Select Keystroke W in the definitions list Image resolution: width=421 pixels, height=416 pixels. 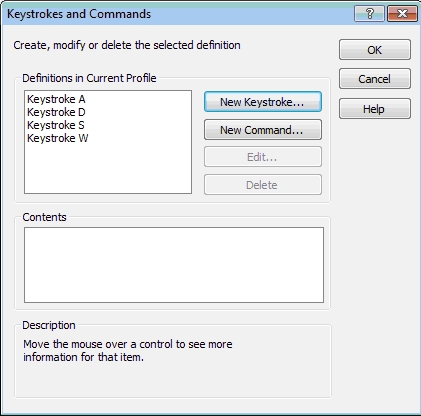[x=58, y=138]
